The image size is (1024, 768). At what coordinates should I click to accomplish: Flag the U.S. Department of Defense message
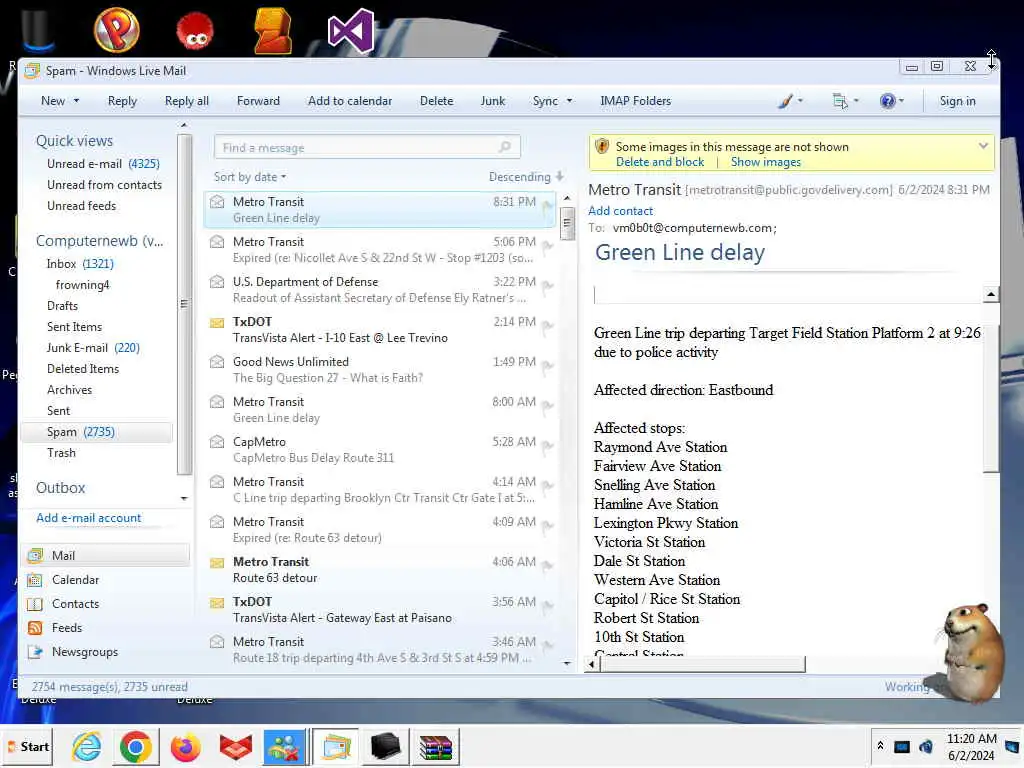[x=547, y=286]
